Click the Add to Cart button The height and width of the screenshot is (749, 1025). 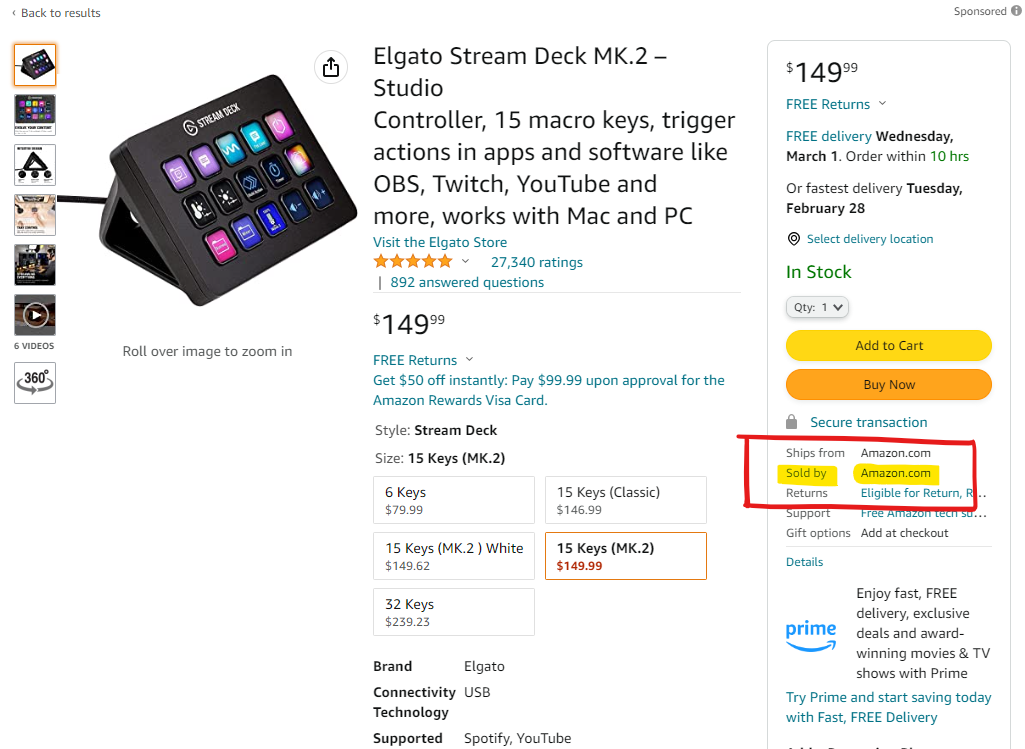tap(889, 346)
